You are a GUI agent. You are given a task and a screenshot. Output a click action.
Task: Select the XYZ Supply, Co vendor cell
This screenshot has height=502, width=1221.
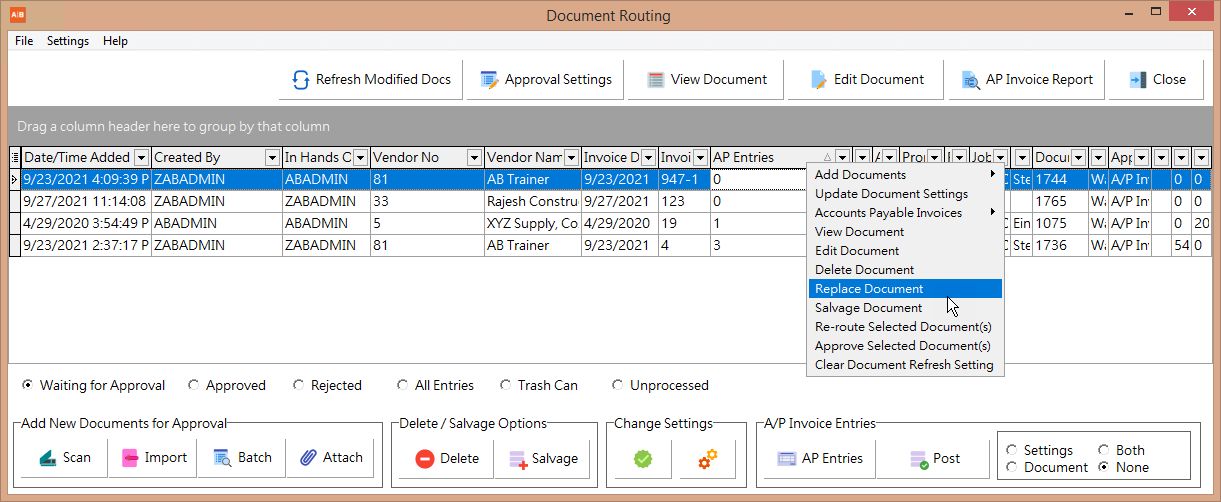pos(532,223)
